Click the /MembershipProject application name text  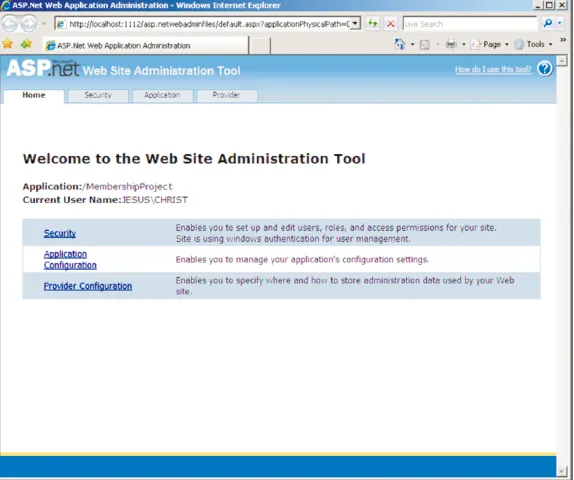click(127, 186)
